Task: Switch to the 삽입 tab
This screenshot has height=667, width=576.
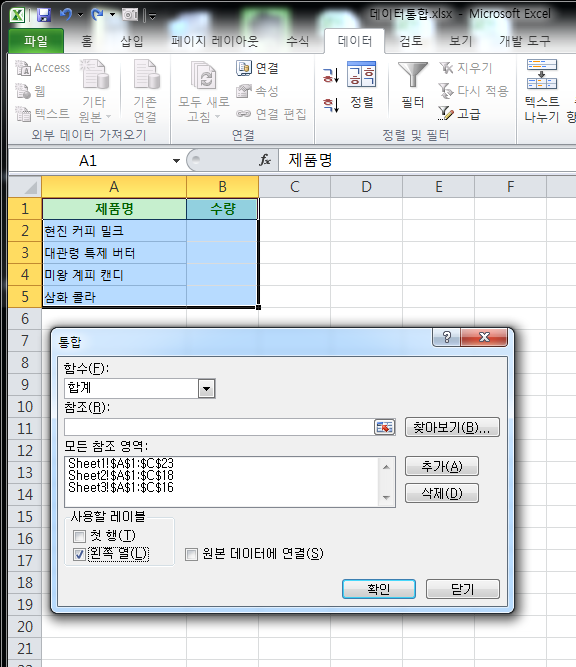Action: pyautogui.click(x=132, y=41)
